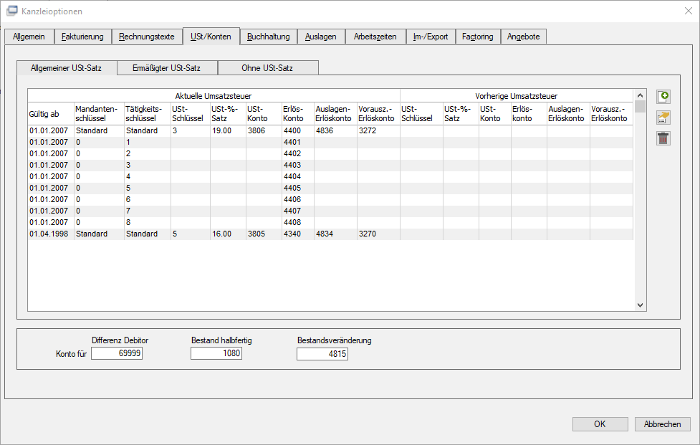Viewport: 700px width, 445px height.
Task: Select the row with Erlöskonto 4404
Action: (330, 177)
